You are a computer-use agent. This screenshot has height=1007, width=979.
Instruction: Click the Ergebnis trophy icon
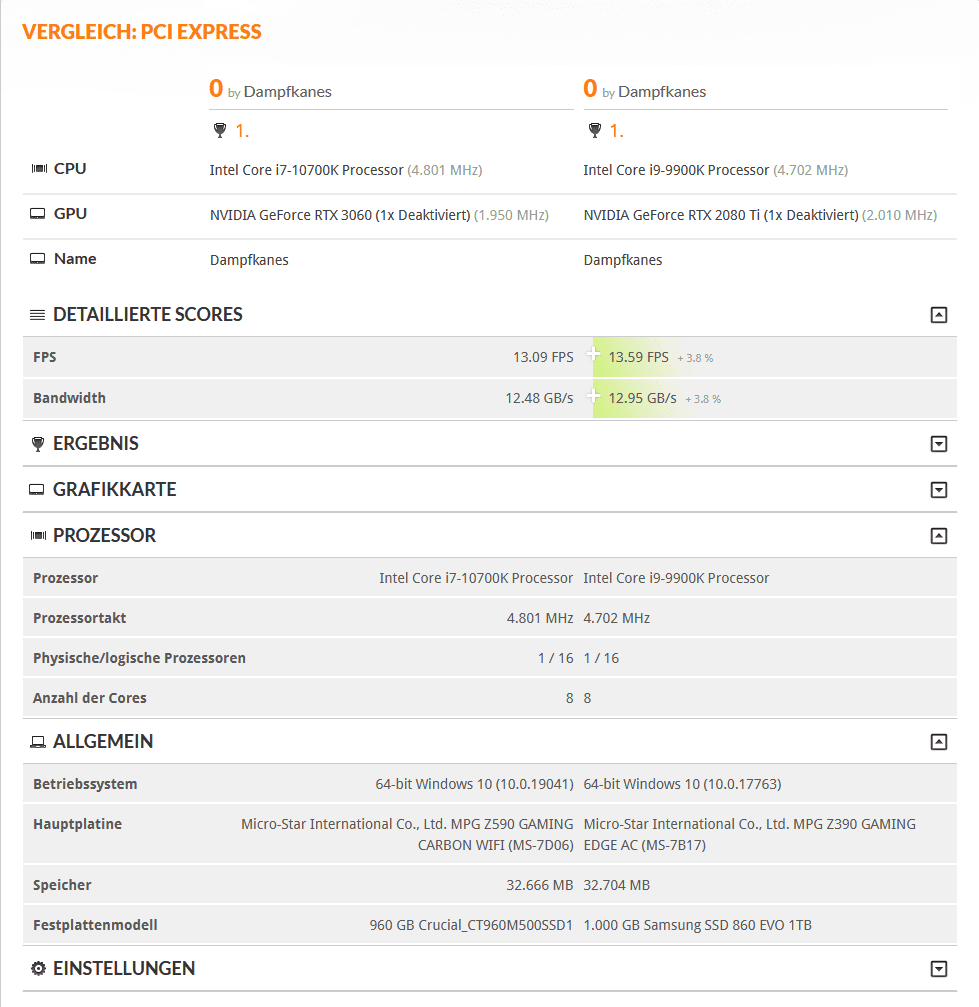pos(38,444)
